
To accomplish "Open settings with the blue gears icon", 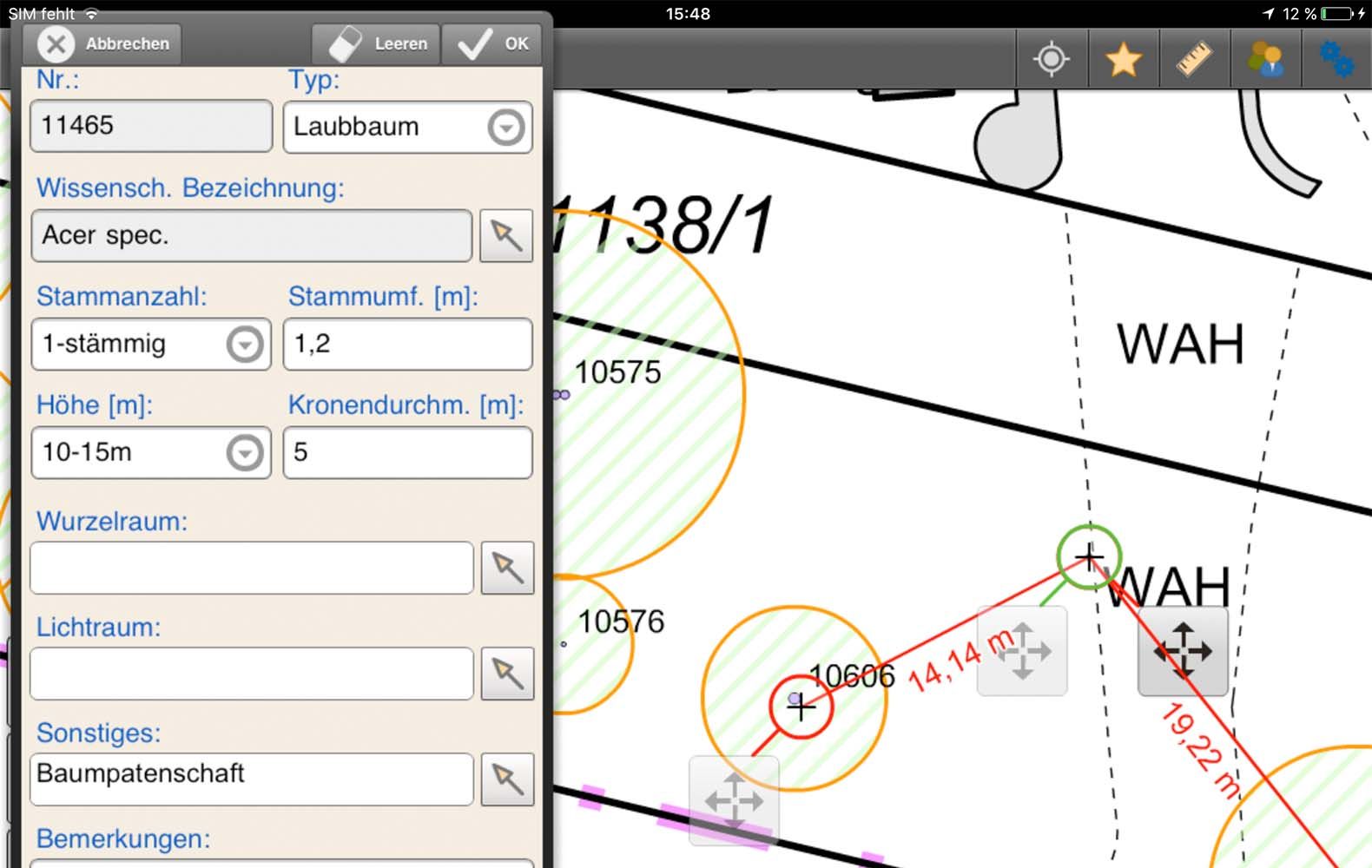I will tap(1336, 59).
